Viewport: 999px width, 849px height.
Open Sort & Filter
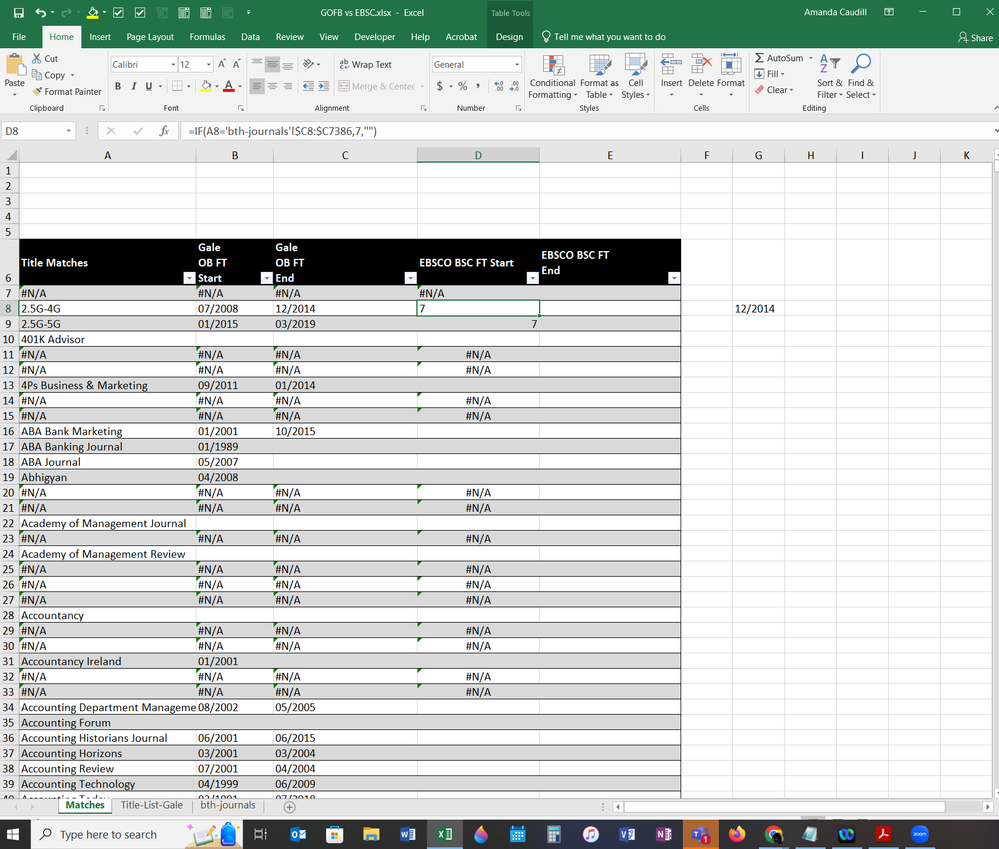click(x=830, y=76)
